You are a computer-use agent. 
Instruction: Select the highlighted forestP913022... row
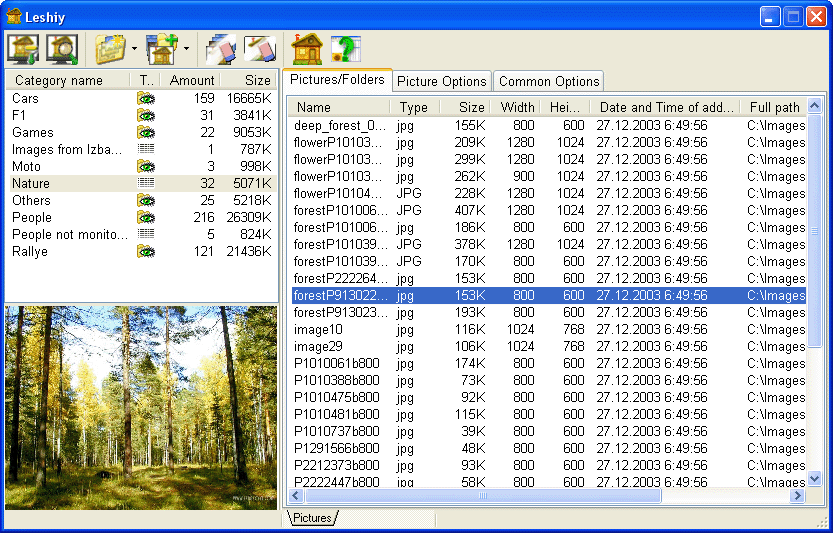pyautogui.click(x=549, y=295)
